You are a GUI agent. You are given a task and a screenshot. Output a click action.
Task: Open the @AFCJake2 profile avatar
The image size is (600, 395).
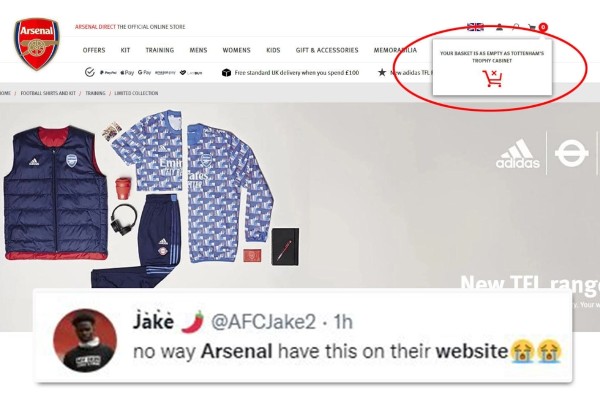point(85,340)
